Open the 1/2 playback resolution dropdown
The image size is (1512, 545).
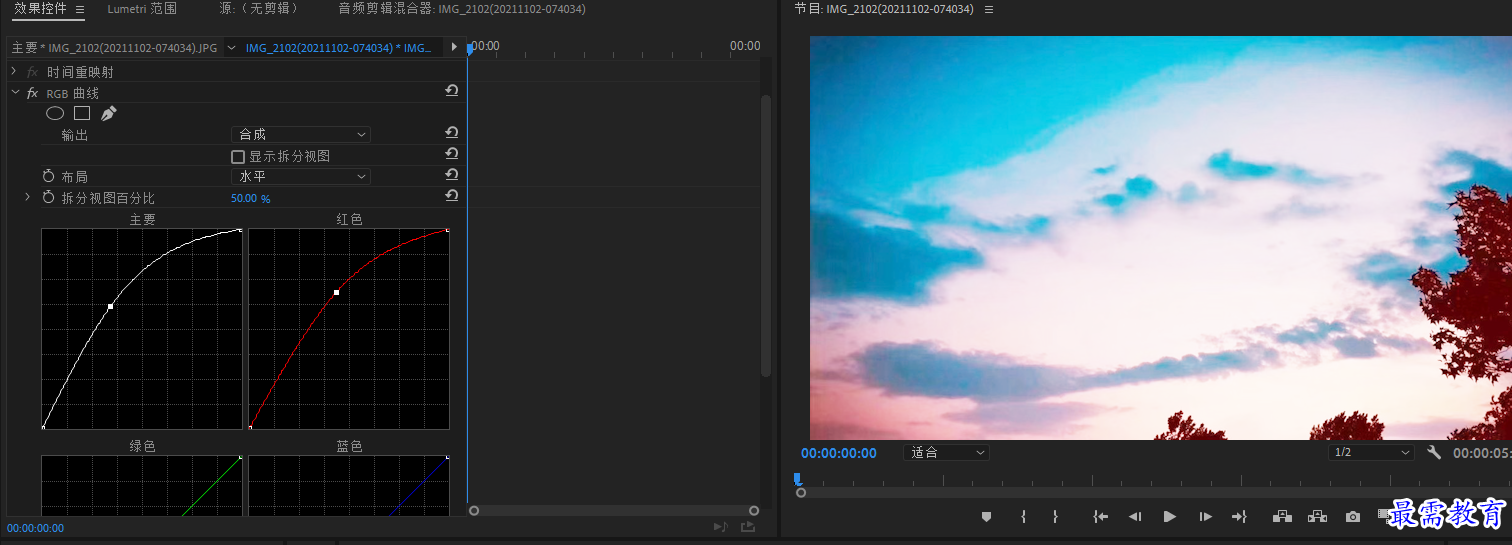[x=1371, y=452]
